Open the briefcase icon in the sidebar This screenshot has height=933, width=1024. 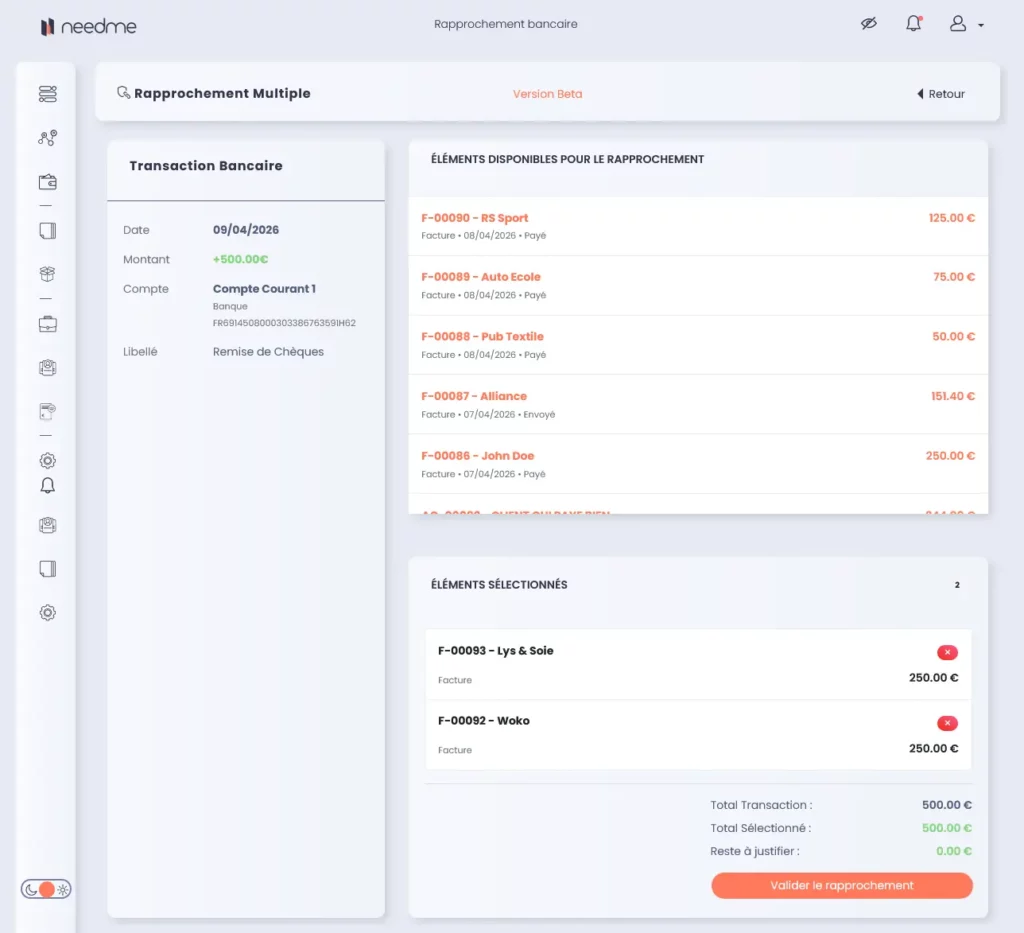(47, 324)
